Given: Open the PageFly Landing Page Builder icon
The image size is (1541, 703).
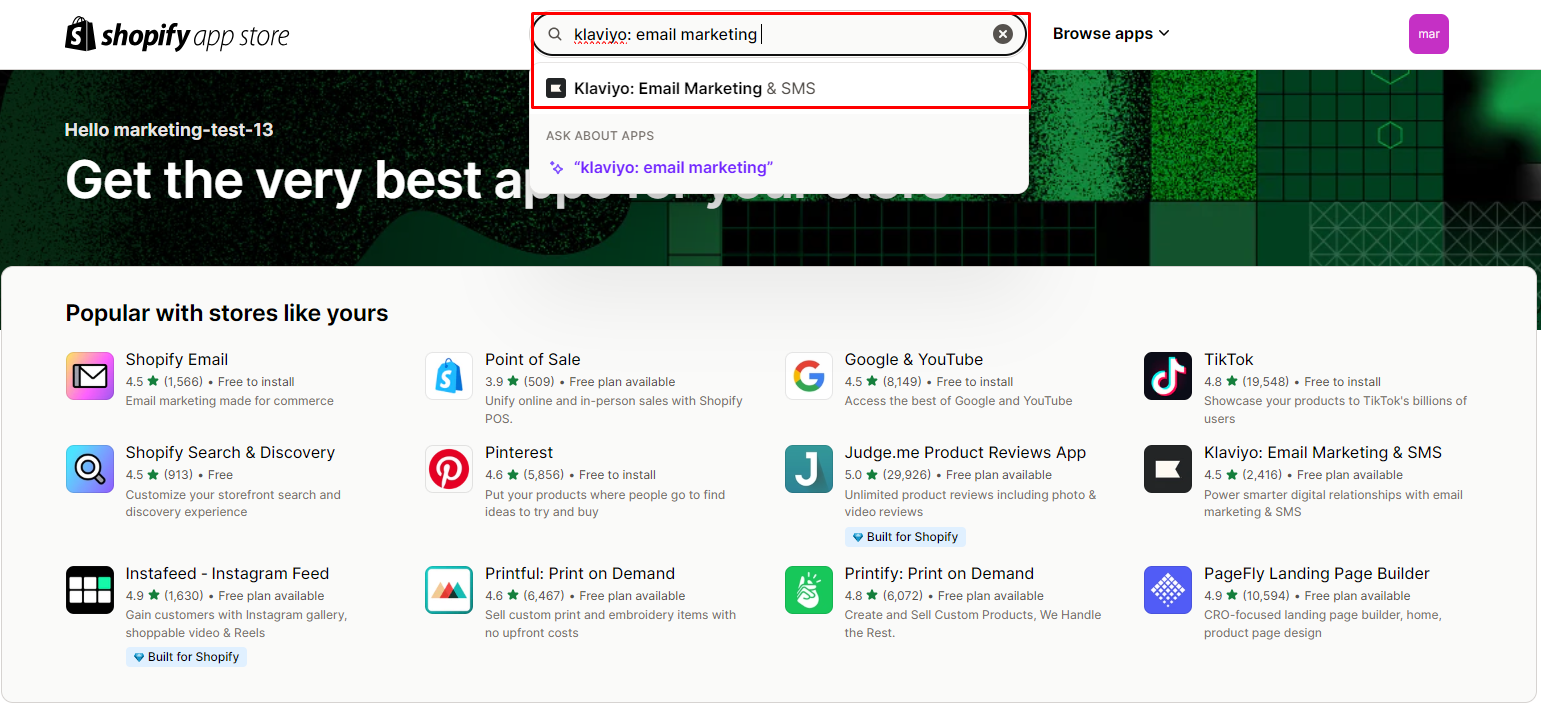Looking at the screenshot, I should [x=1167, y=590].
